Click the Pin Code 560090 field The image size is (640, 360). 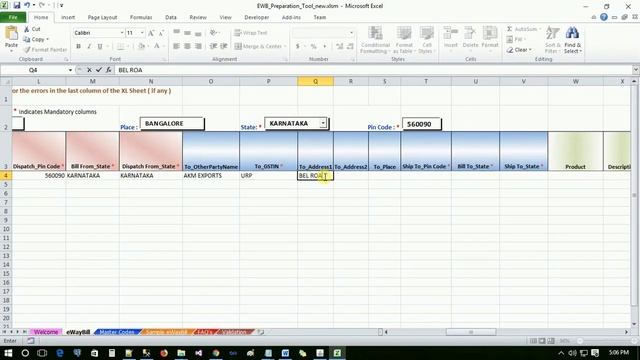422,124
